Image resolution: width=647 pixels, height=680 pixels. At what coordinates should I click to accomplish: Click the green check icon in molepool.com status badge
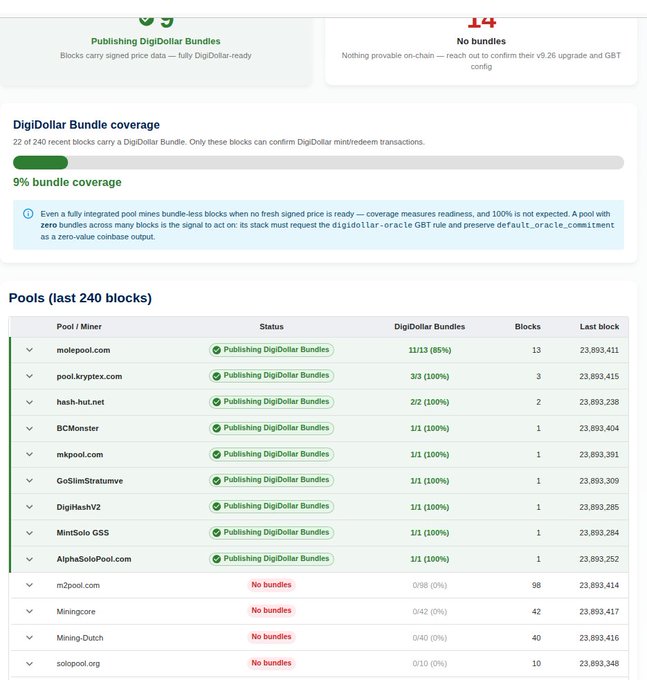(217, 350)
